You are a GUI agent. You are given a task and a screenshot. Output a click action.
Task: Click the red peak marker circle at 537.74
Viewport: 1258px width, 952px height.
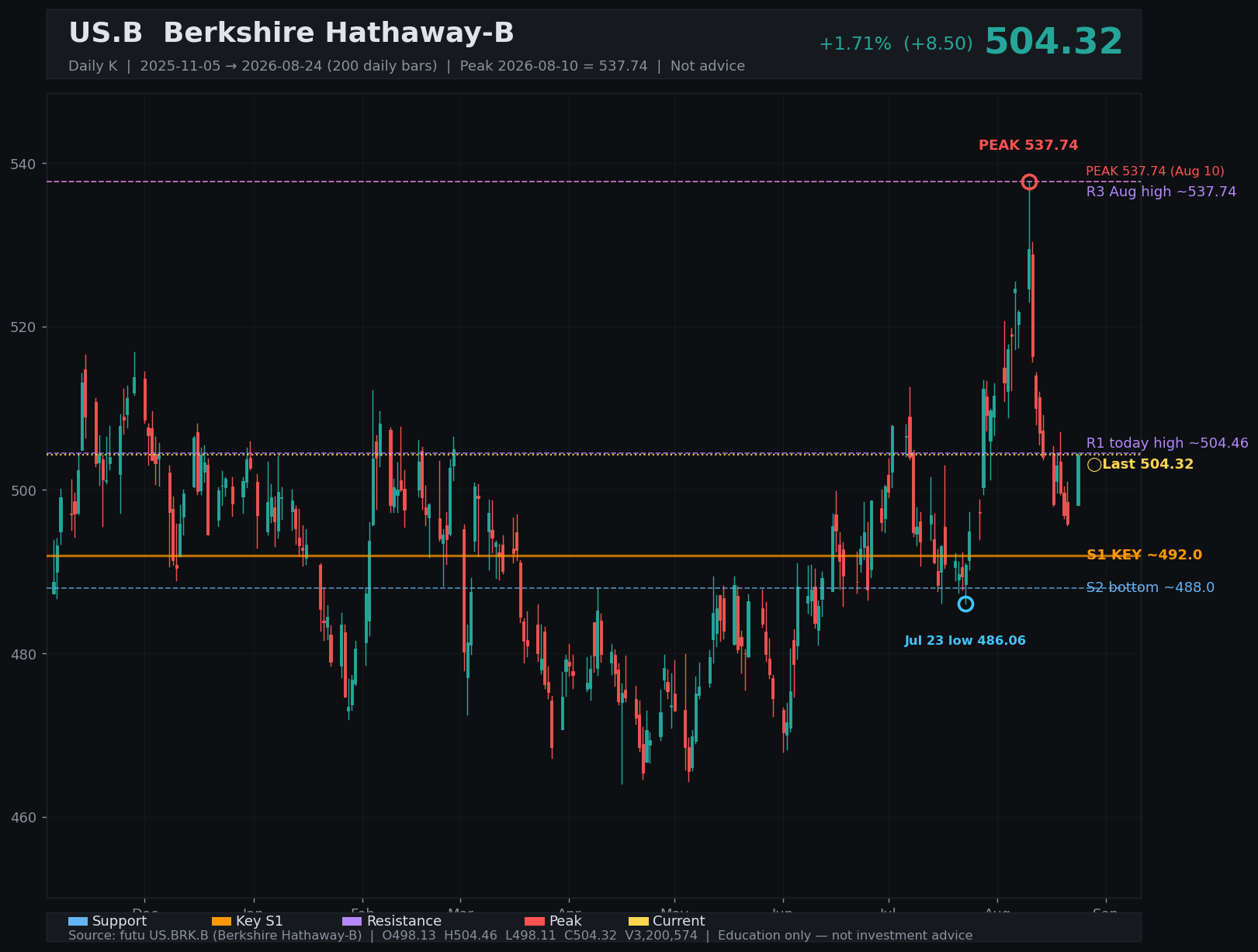(x=1029, y=182)
